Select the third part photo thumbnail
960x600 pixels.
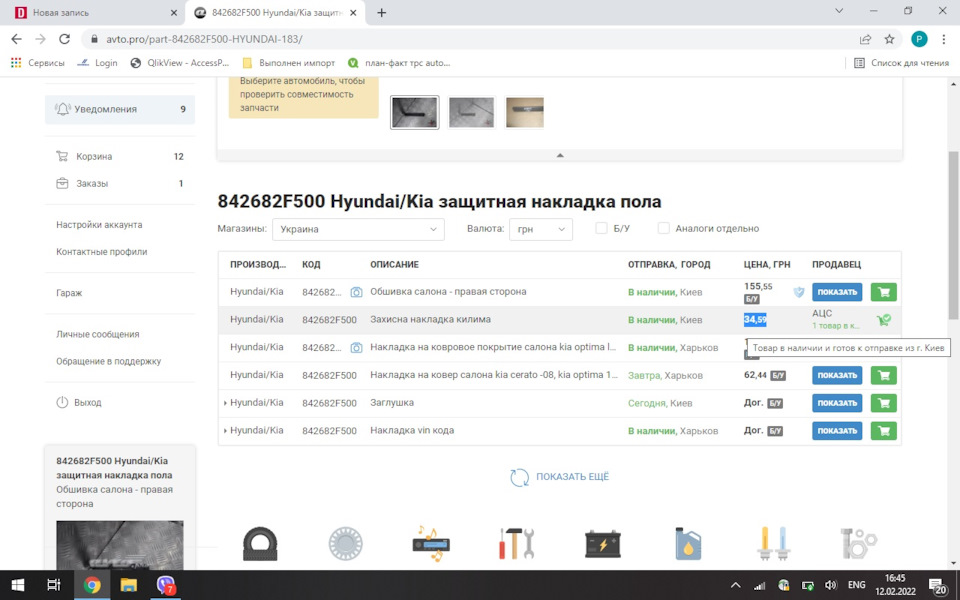click(524, 112)
